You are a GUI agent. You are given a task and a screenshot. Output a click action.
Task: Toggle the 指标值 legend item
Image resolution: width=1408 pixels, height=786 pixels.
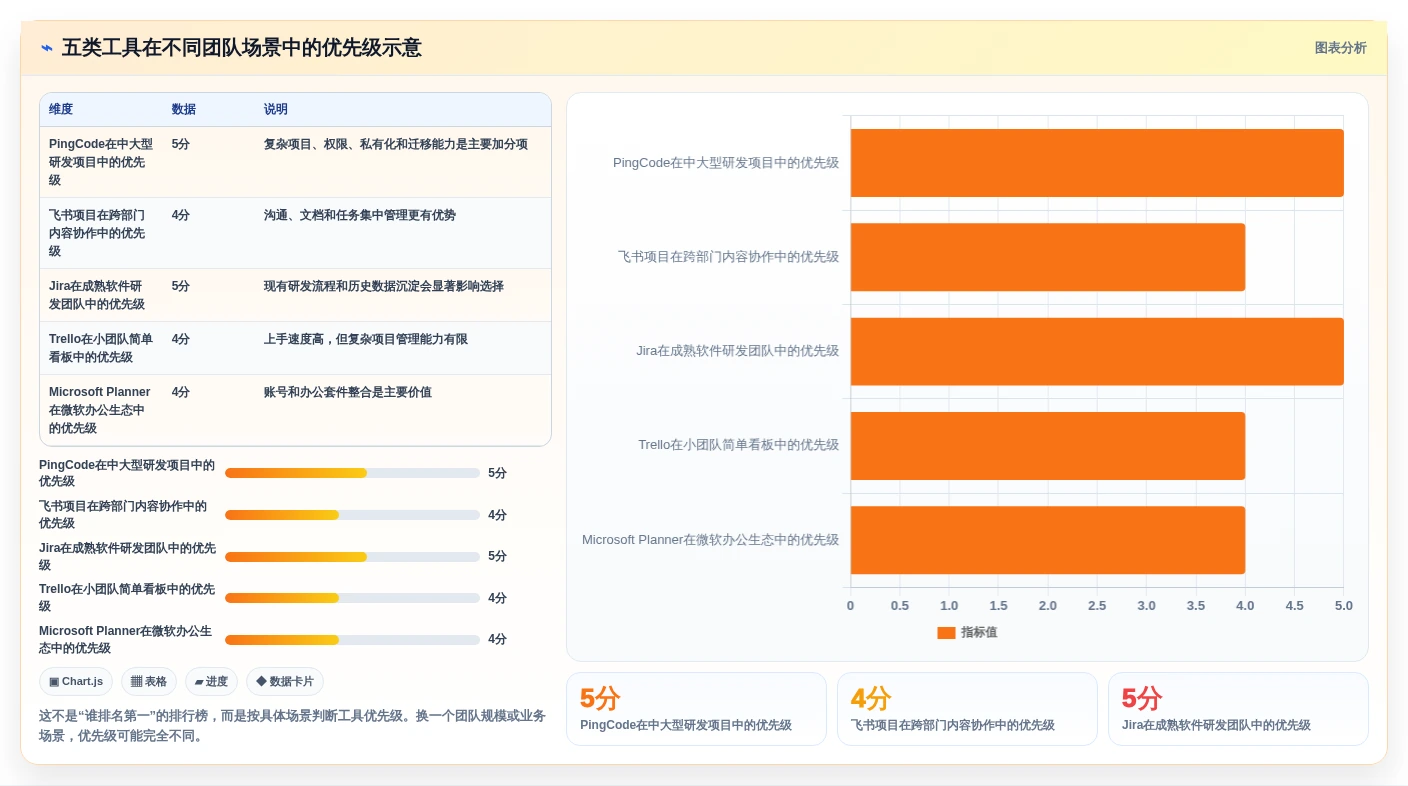coord(967,632)
